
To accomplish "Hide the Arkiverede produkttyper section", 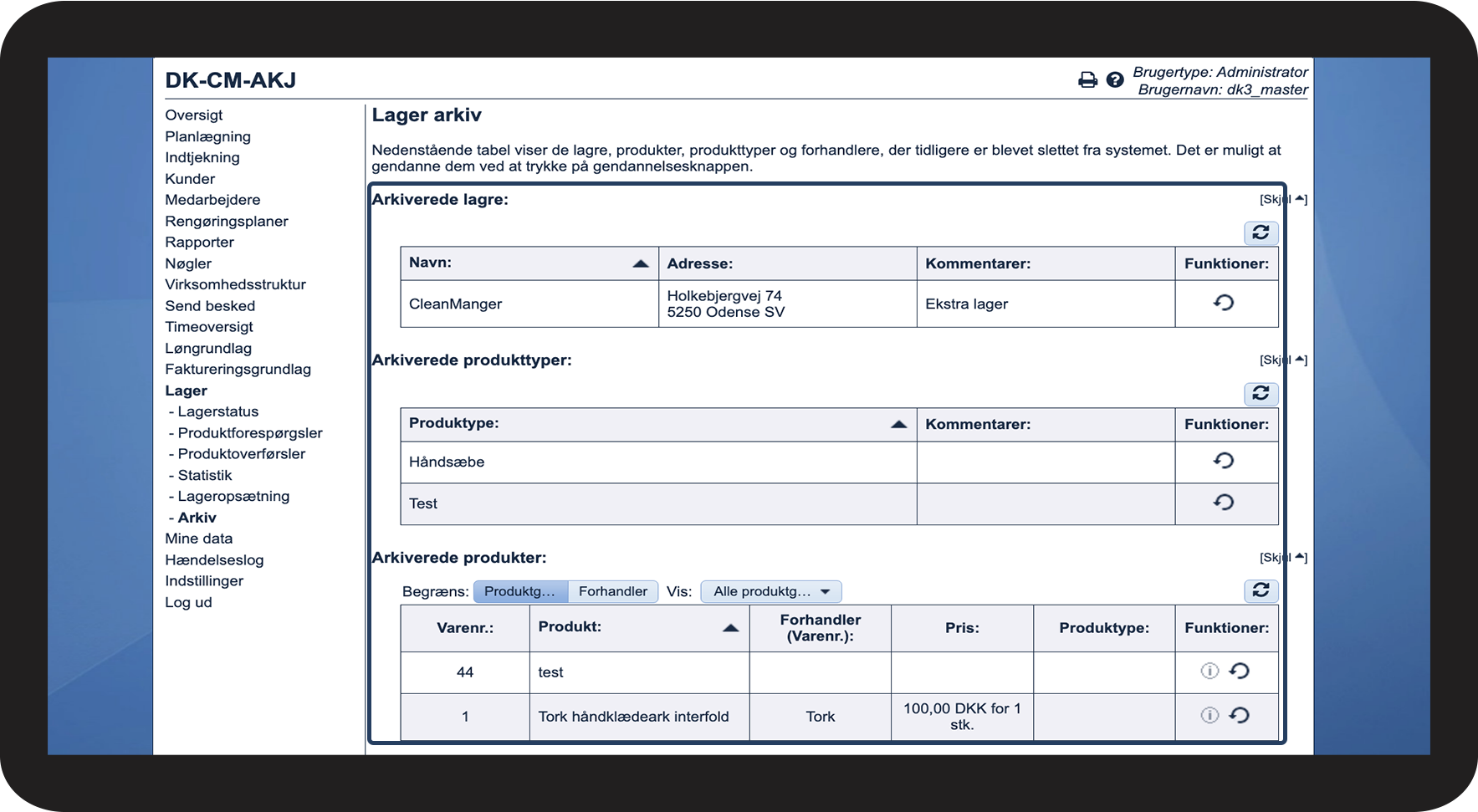I will point(1283,360).
